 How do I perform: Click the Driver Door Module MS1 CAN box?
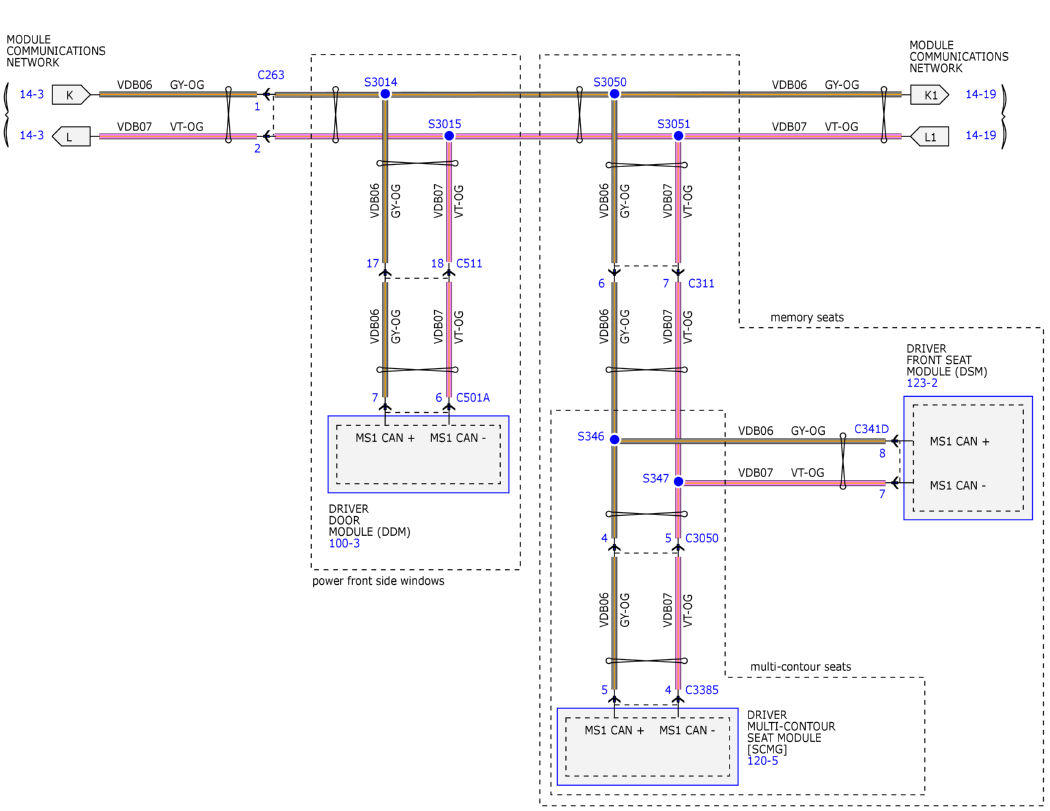(418, 455)
